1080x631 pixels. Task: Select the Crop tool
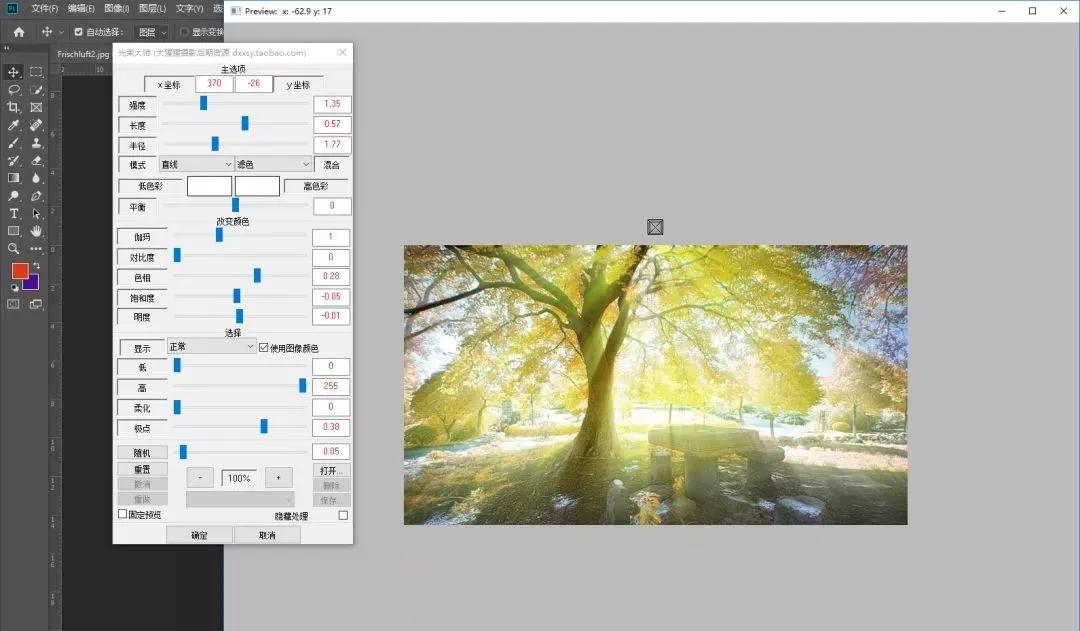(14, 107)
